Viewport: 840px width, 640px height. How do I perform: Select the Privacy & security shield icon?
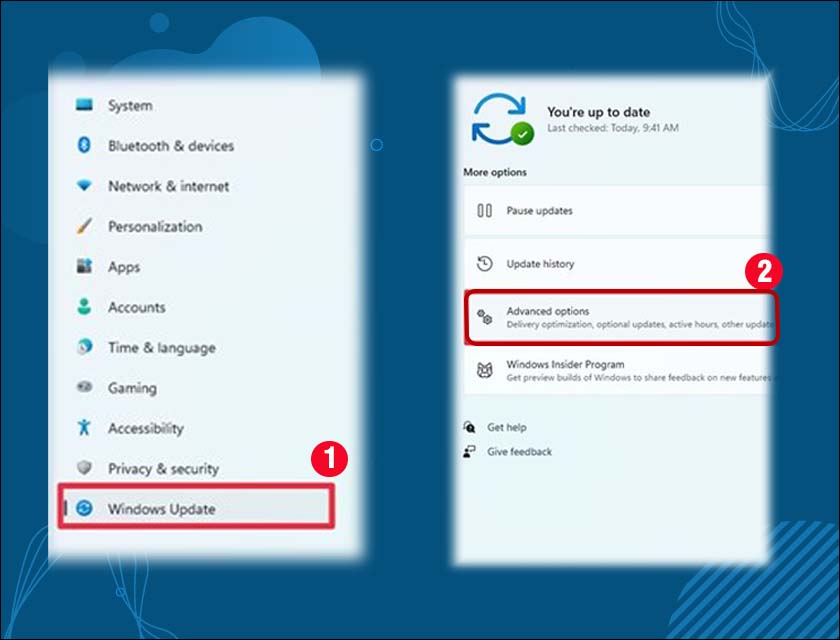coord(88,468)
